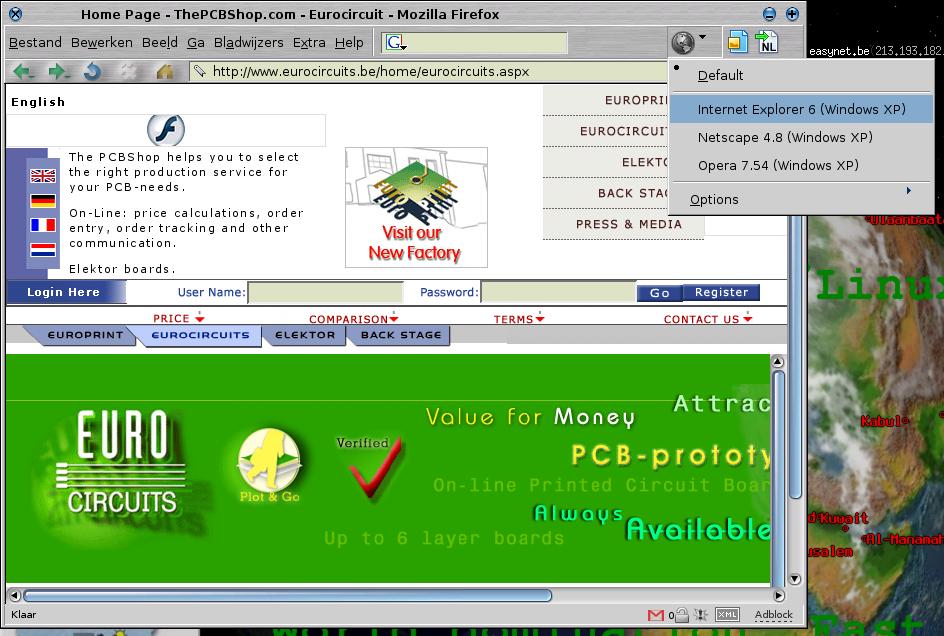Click the User Agent Switcher globe icon
The width and height of the screenshot is (944, 636).
pyautogui.click(x=683, y=43)
